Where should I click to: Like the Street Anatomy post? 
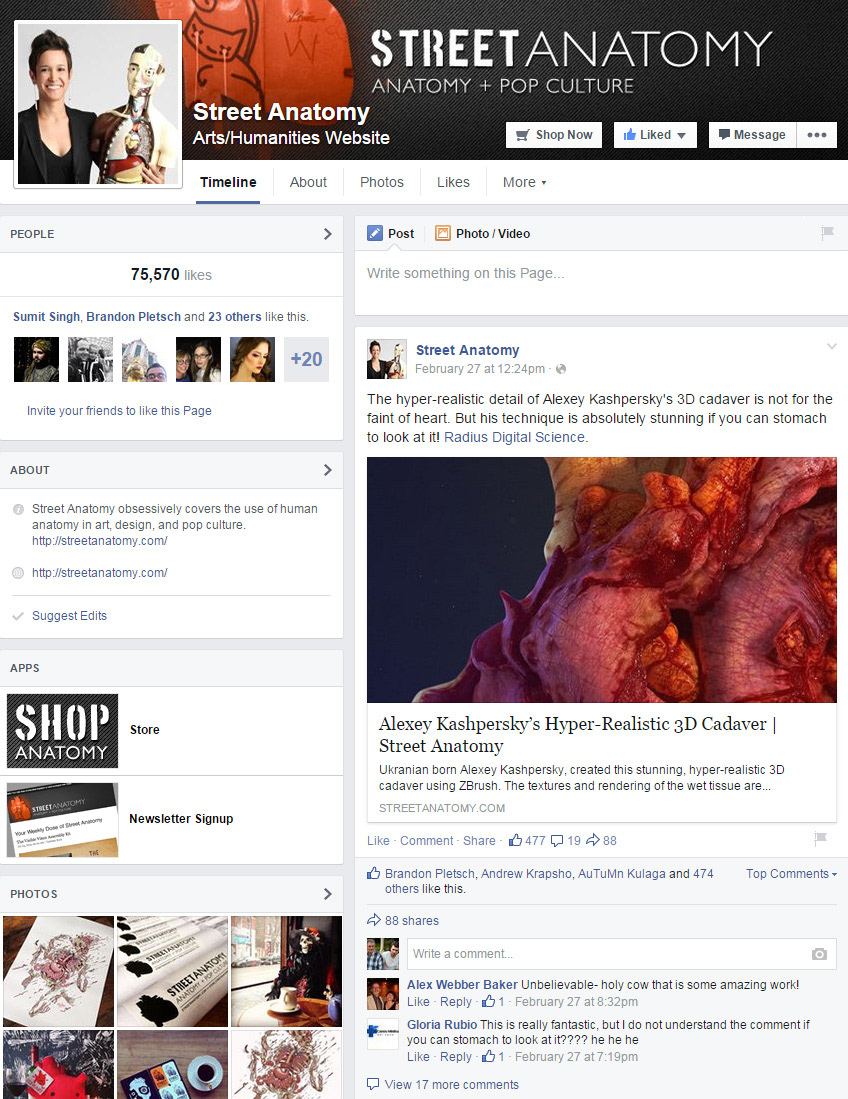point(378,841)
